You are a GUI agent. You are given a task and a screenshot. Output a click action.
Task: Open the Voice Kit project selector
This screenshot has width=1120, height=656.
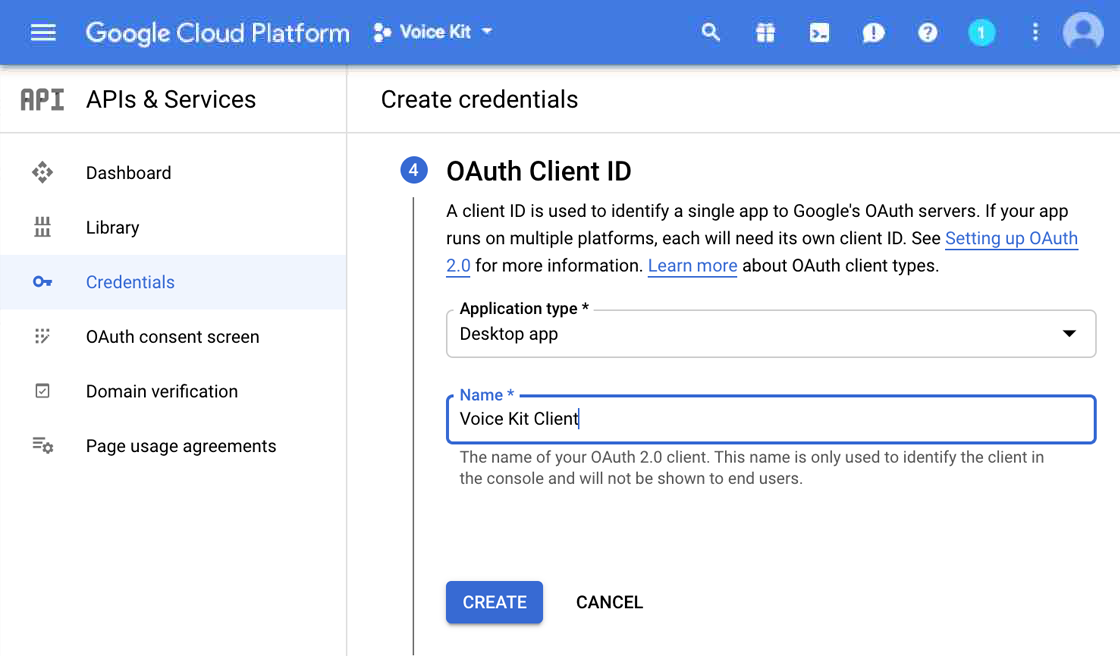(433, 32)
